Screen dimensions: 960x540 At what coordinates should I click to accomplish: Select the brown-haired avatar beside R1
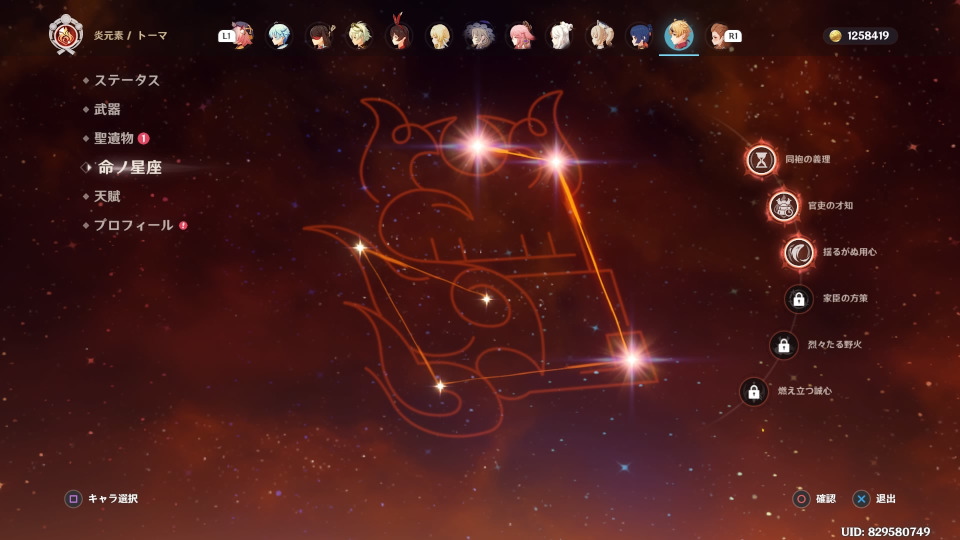[x=716, y=36]
